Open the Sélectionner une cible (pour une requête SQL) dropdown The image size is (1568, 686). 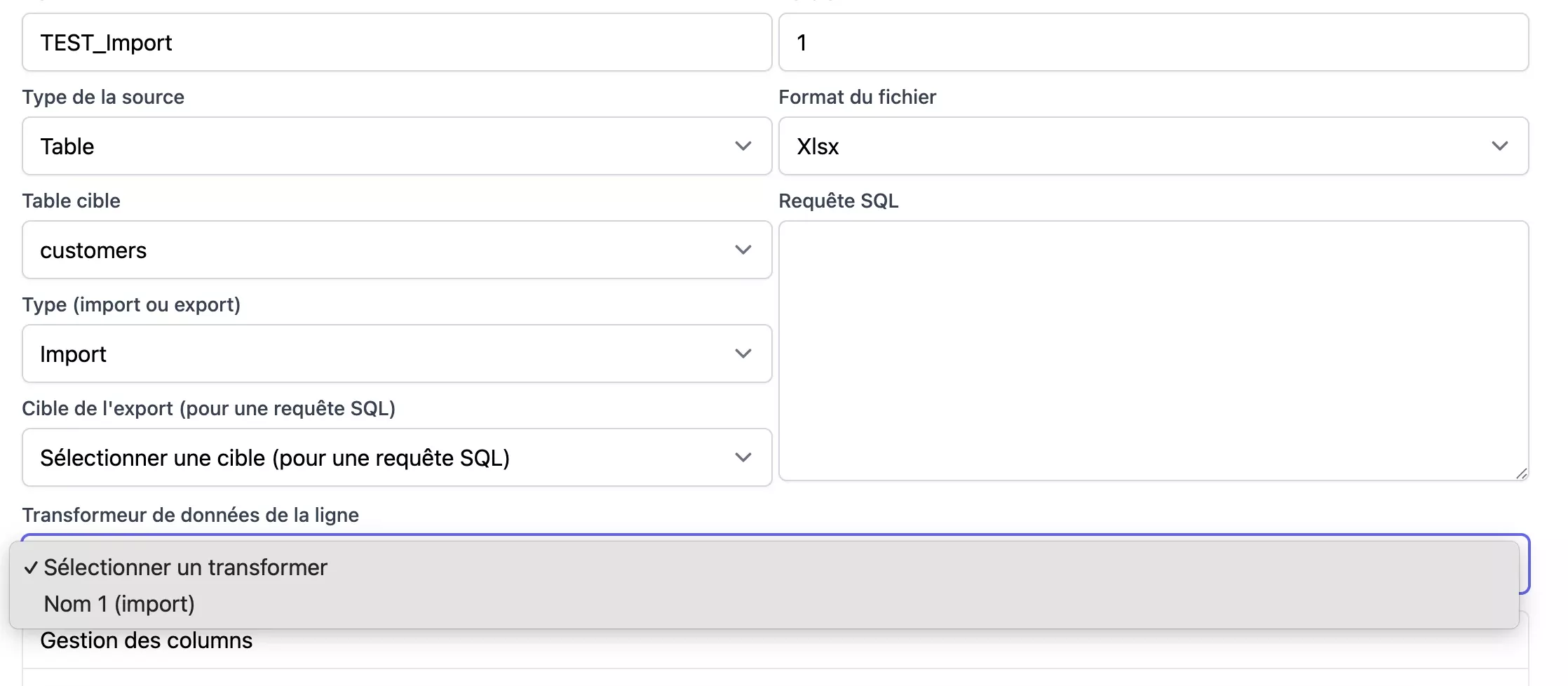(x=379, y=457)
